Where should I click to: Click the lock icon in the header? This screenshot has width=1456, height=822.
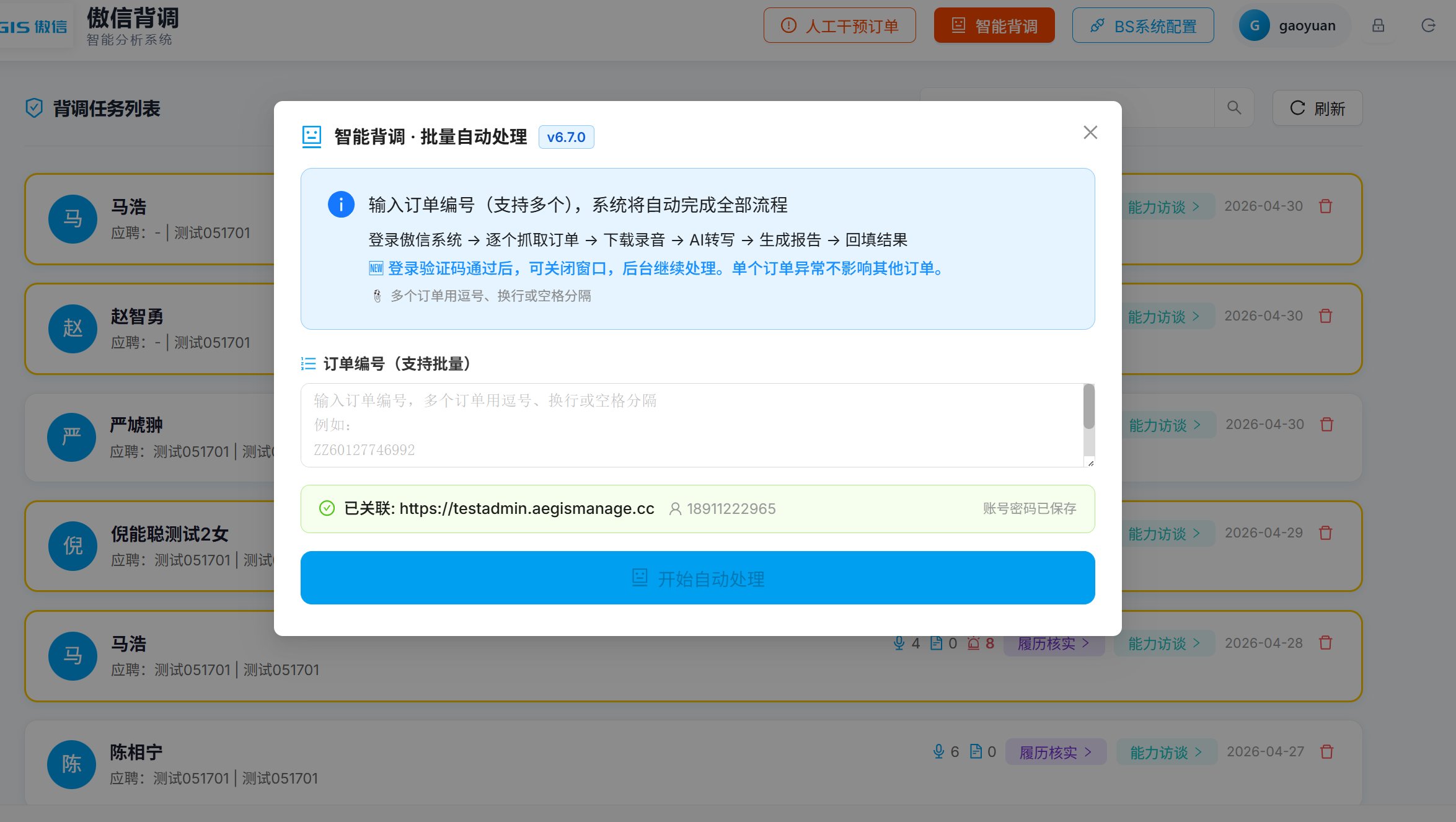[1378, 25]
